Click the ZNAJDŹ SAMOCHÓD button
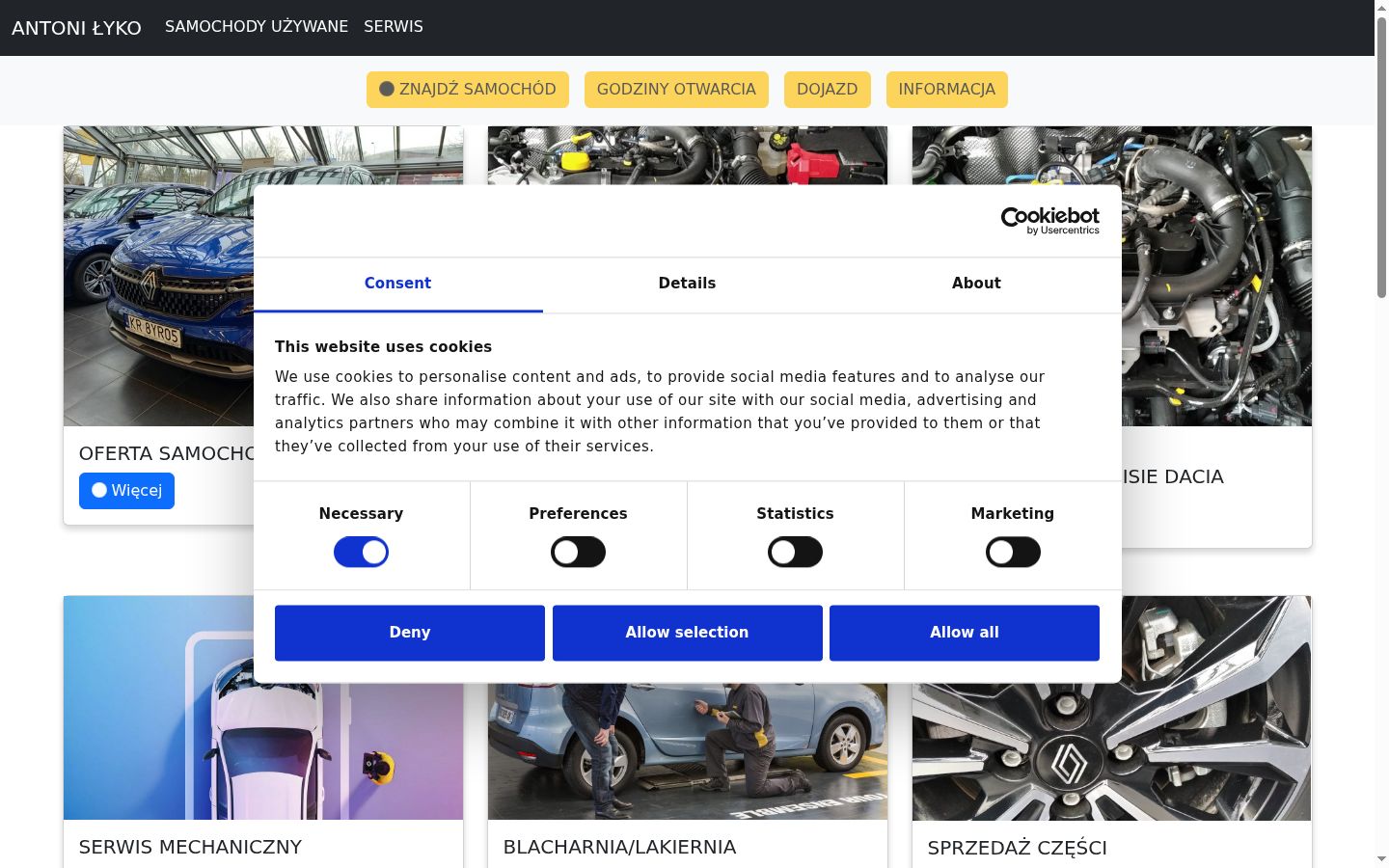 tap(468, 90)
